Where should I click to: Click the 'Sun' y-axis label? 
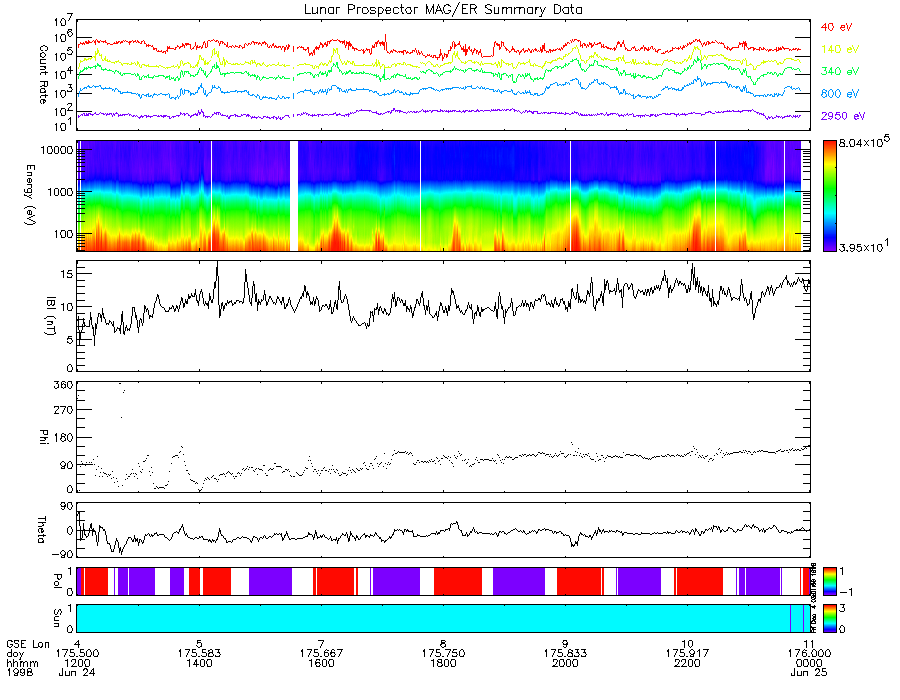click(57, 617)
